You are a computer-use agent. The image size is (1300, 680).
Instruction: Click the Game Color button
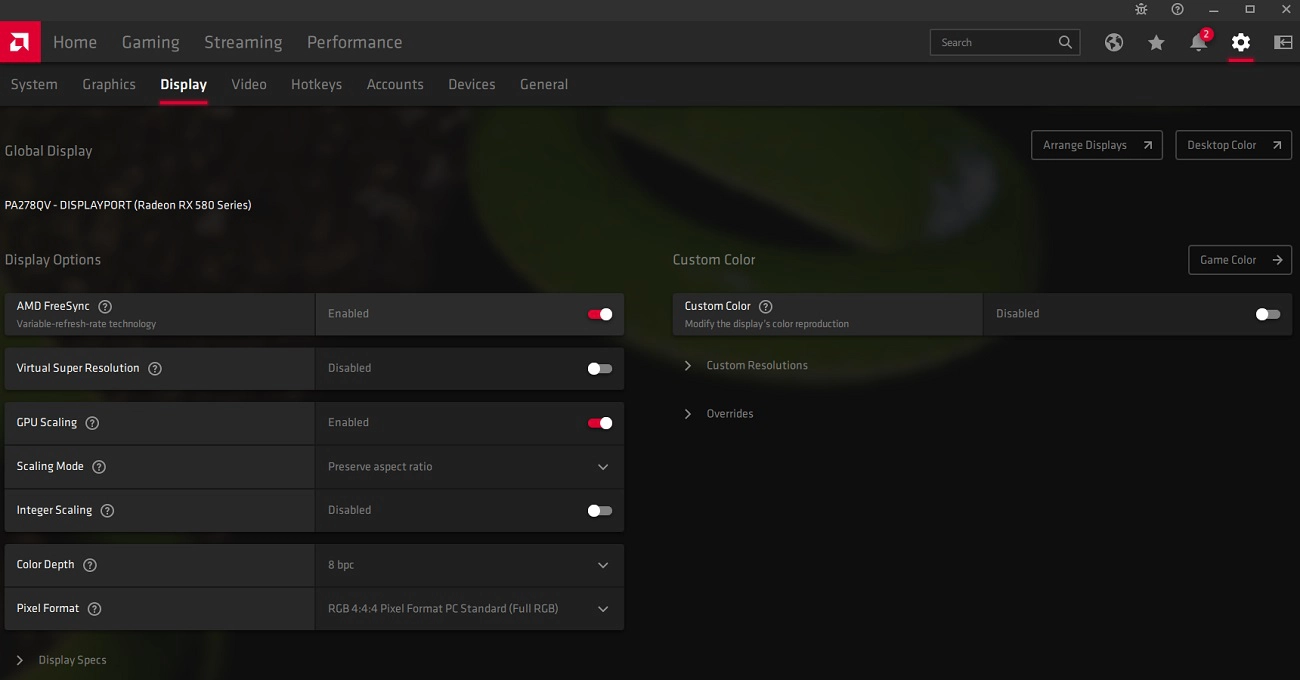1240,260
